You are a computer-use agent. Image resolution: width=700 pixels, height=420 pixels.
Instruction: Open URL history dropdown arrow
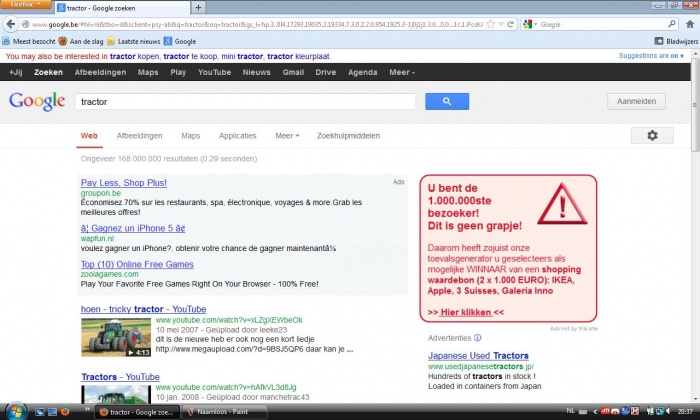click(x=501, y=24)
